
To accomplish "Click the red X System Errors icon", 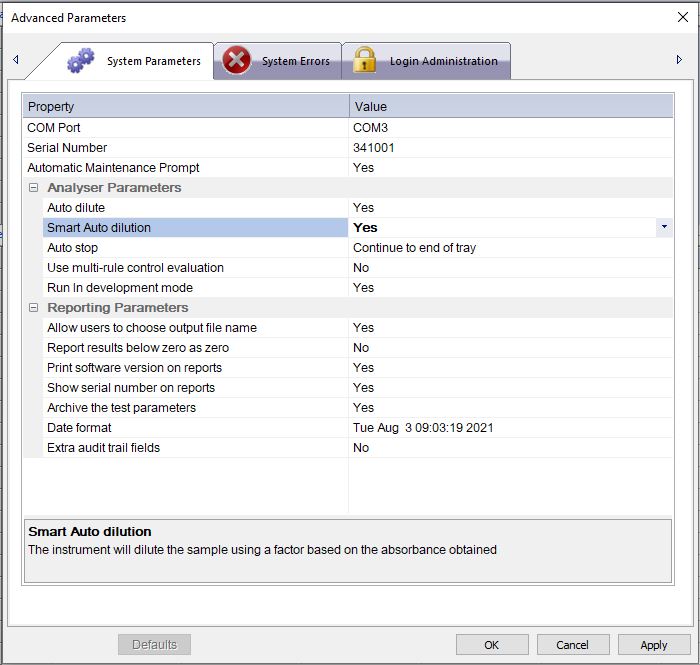I will pyautogui.click(x=236, y=61).
